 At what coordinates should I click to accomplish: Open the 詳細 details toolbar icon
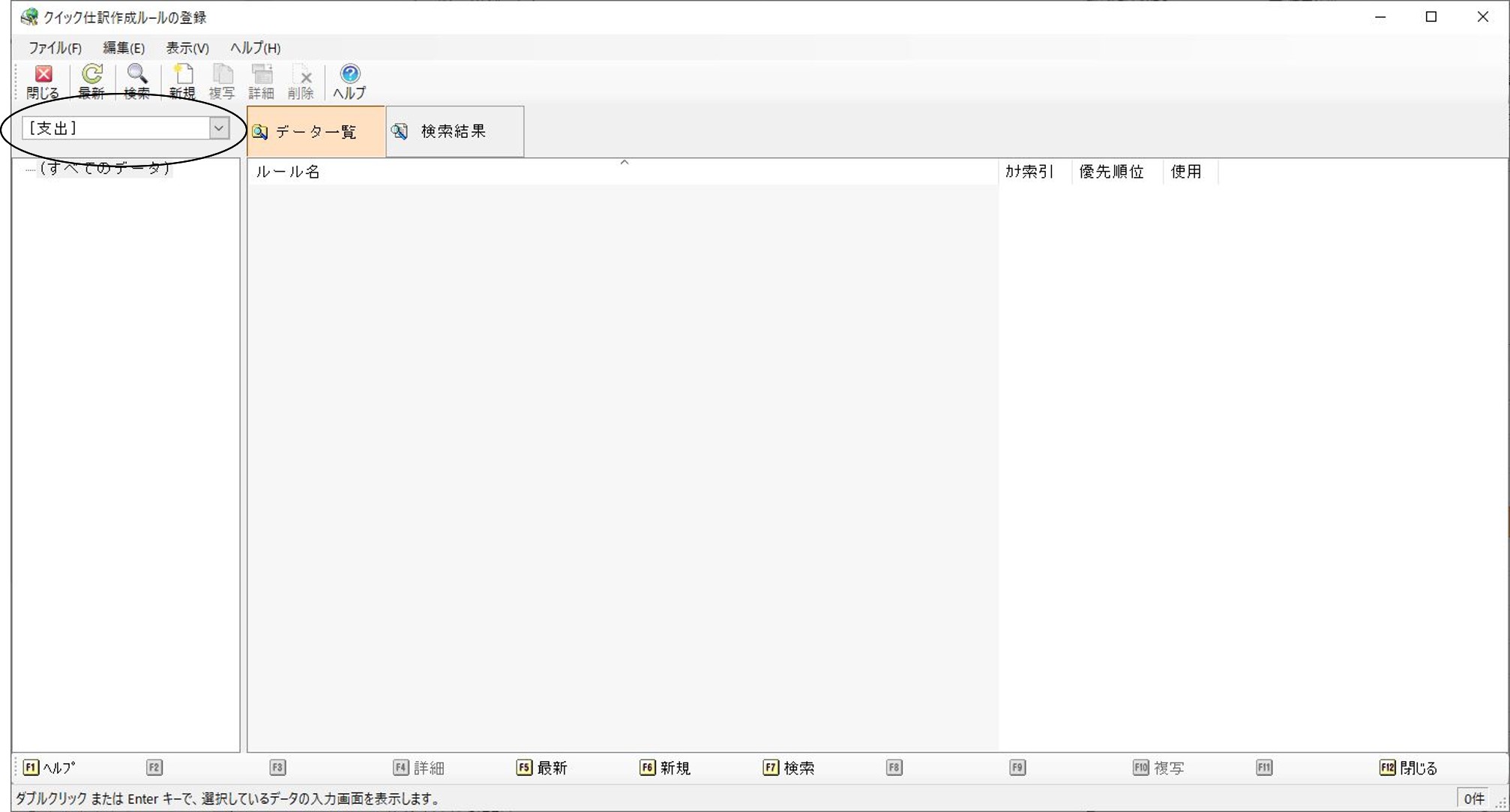(x=262, y=82)
